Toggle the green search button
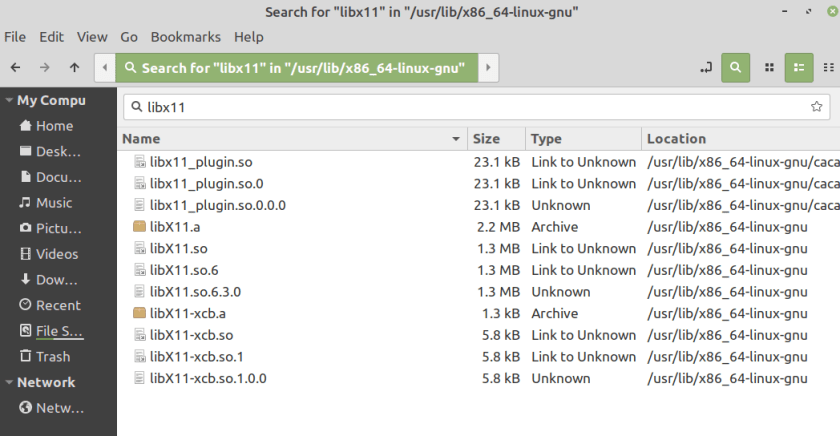This screenshot has width=840, height=436. [x=736, y=67]
